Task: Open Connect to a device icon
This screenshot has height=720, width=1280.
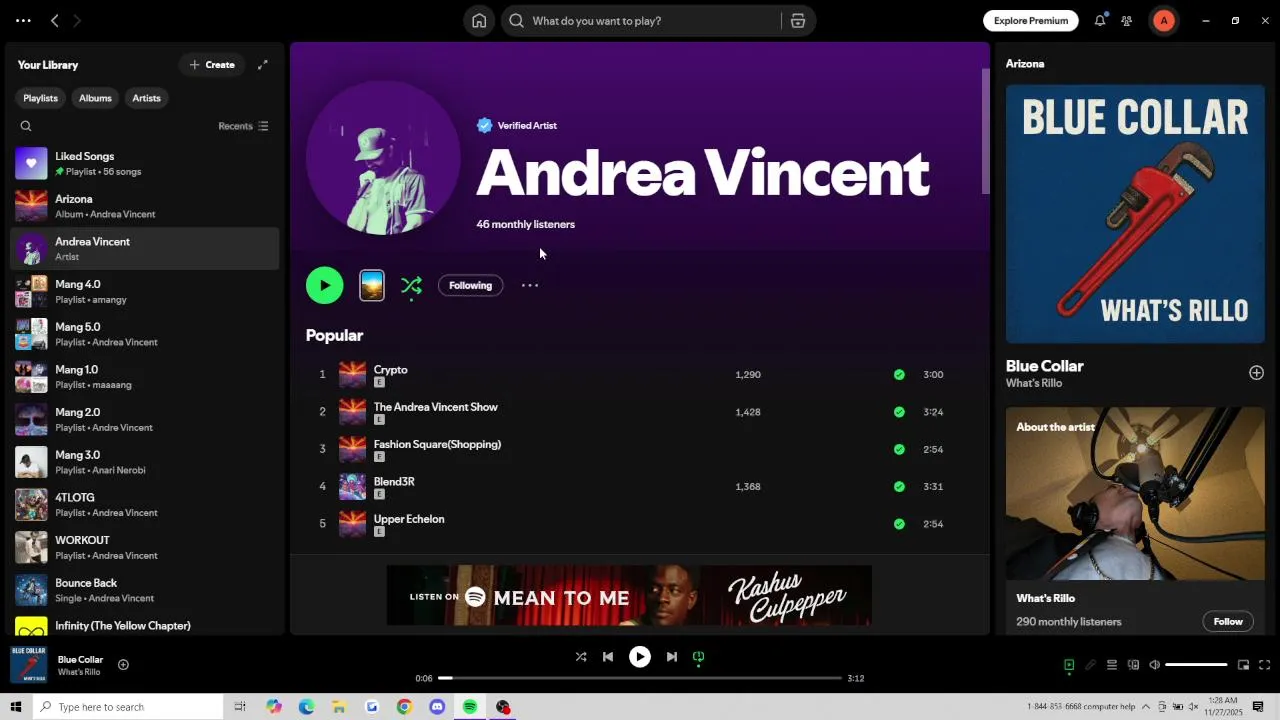Action: pos(1133,665)
